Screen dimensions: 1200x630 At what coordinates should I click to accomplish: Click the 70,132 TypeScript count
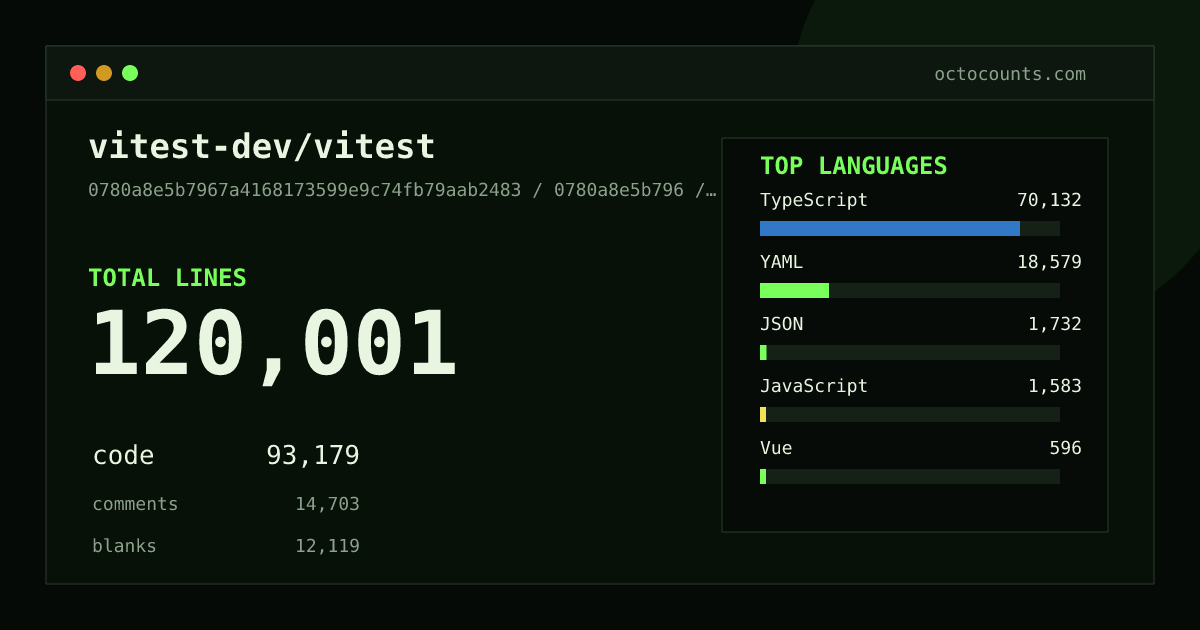pyautogui.click(x=1049, y=200)
